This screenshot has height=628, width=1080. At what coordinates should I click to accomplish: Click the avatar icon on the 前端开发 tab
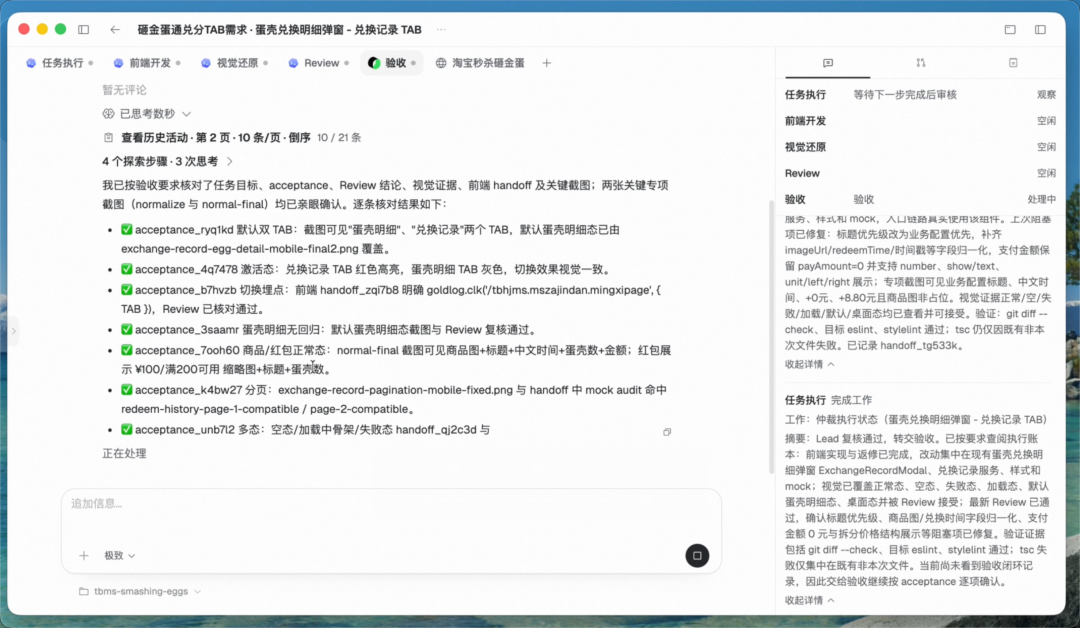[118, 63]
